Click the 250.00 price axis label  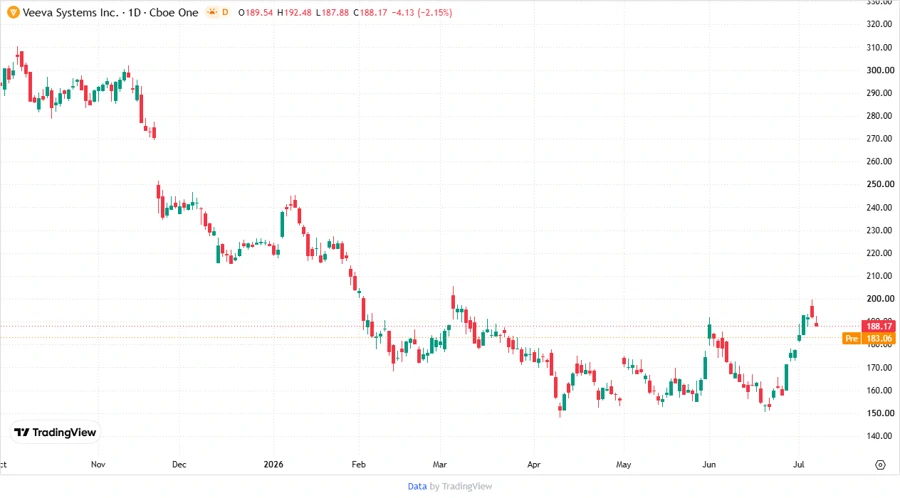pyautogui.click(x=880, y=184)
